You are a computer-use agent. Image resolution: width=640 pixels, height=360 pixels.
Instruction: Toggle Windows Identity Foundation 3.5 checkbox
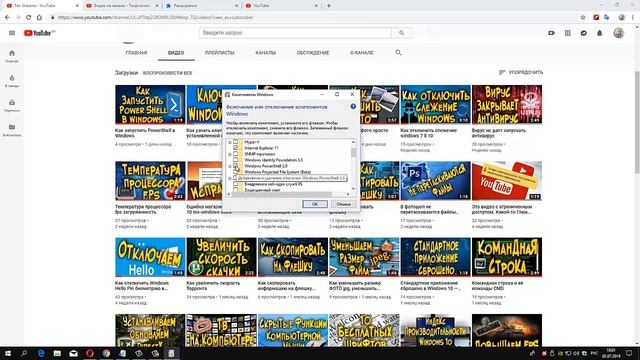click(x=236, y=160)
